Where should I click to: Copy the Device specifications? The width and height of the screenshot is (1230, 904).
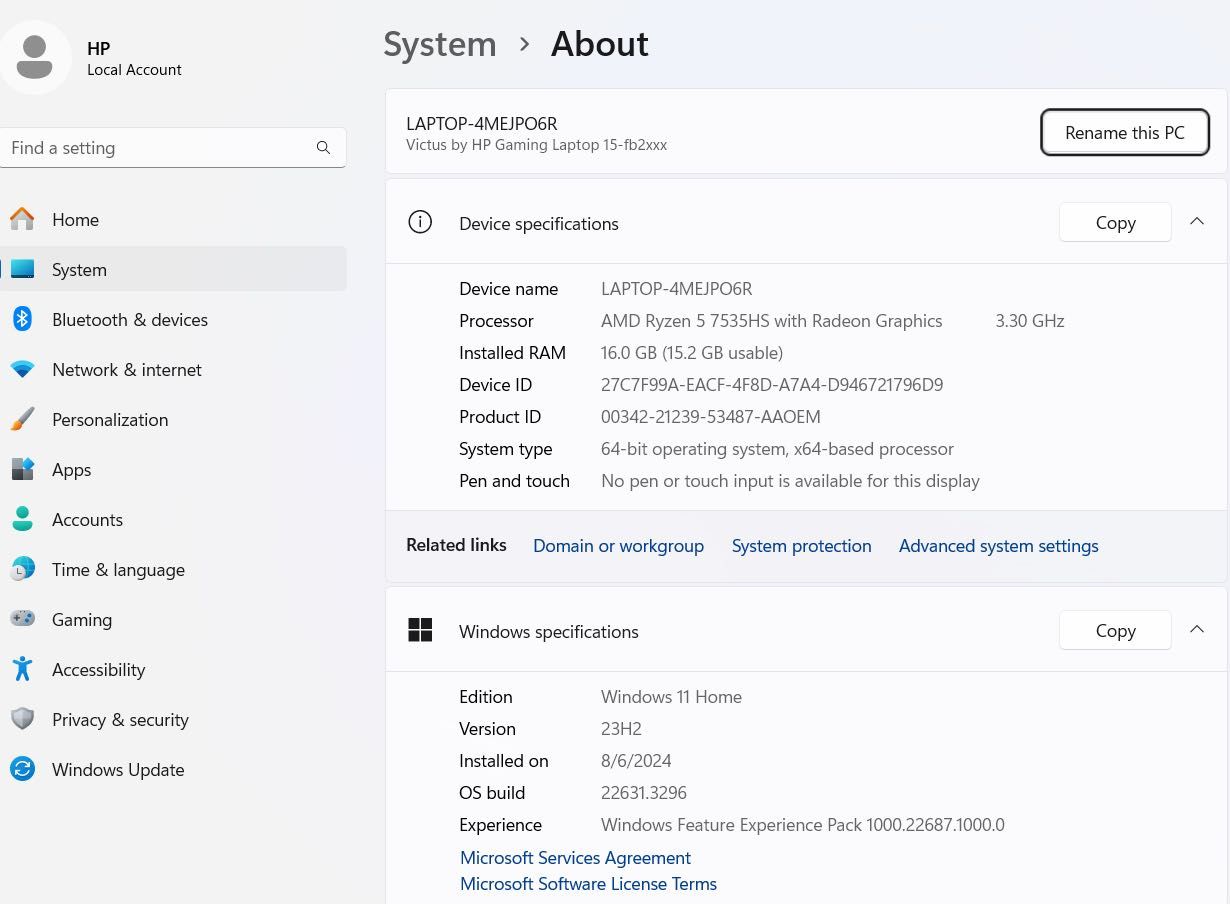coord(1115,222)
